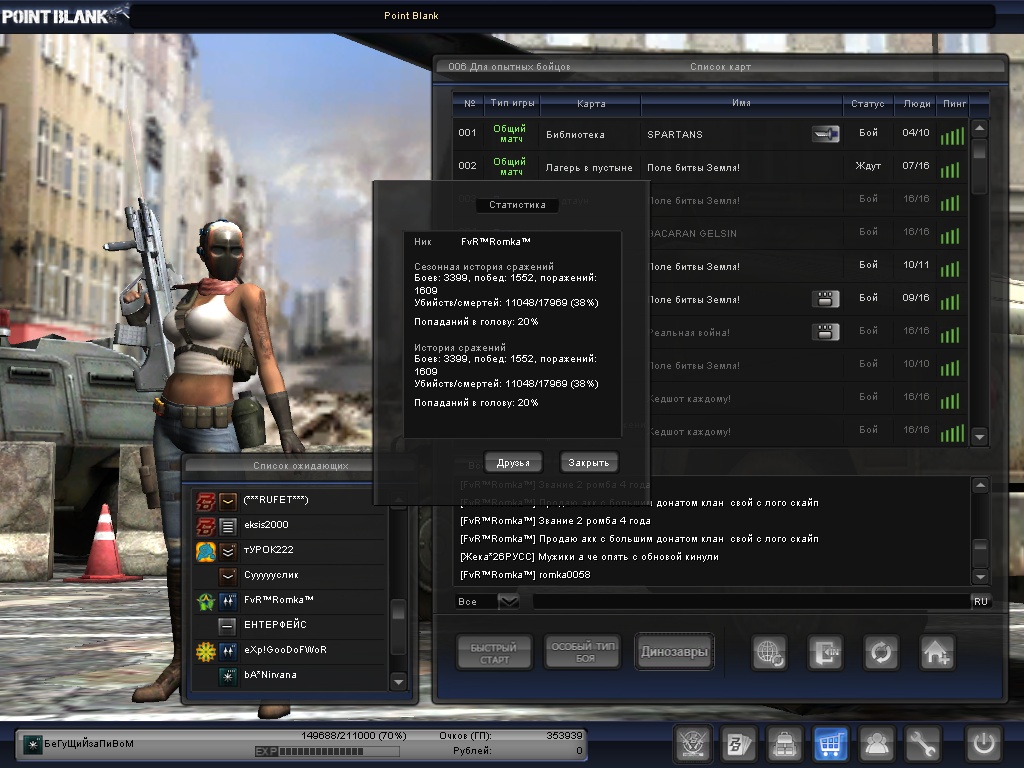Viewport: 1024px width, 768px height.
Task: Click observer icon in room 09/16 row
Action: tap(825, 299)
